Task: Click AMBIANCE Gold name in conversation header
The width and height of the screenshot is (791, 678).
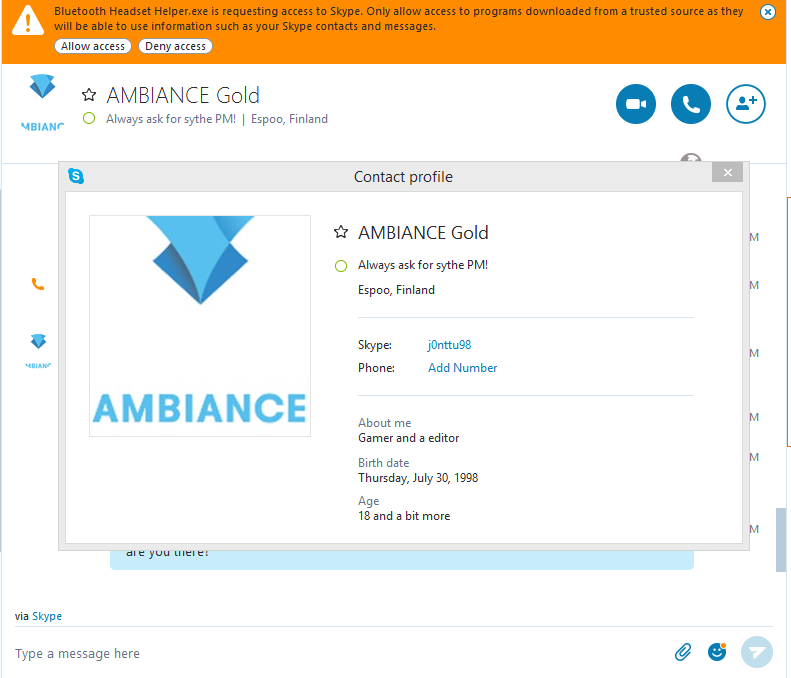Action: [x=183, y=95]
